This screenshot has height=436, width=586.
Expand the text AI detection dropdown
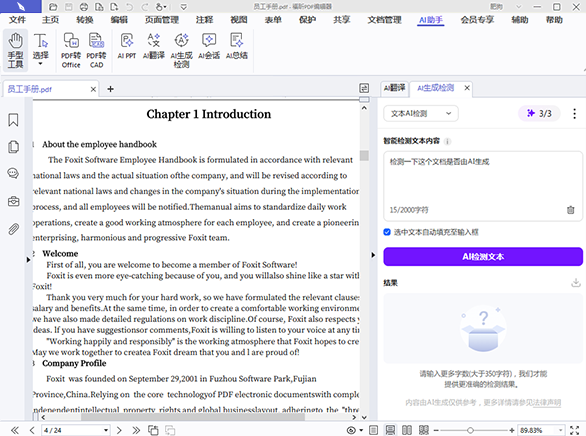421,114
